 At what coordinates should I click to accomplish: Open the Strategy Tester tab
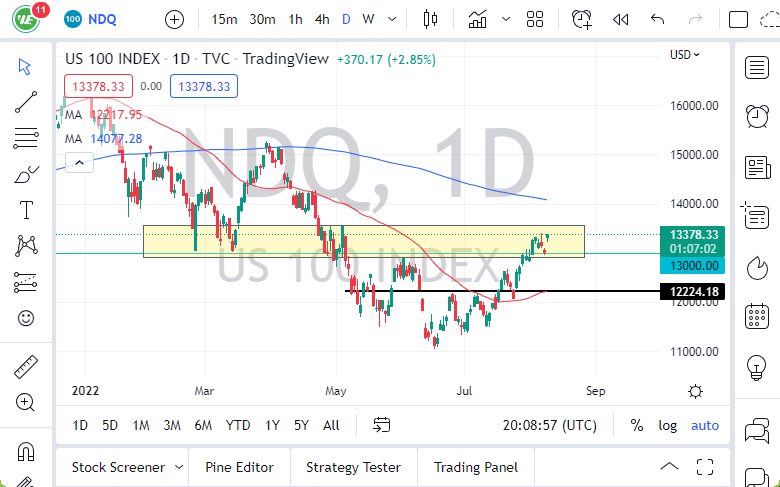(353, 467)
